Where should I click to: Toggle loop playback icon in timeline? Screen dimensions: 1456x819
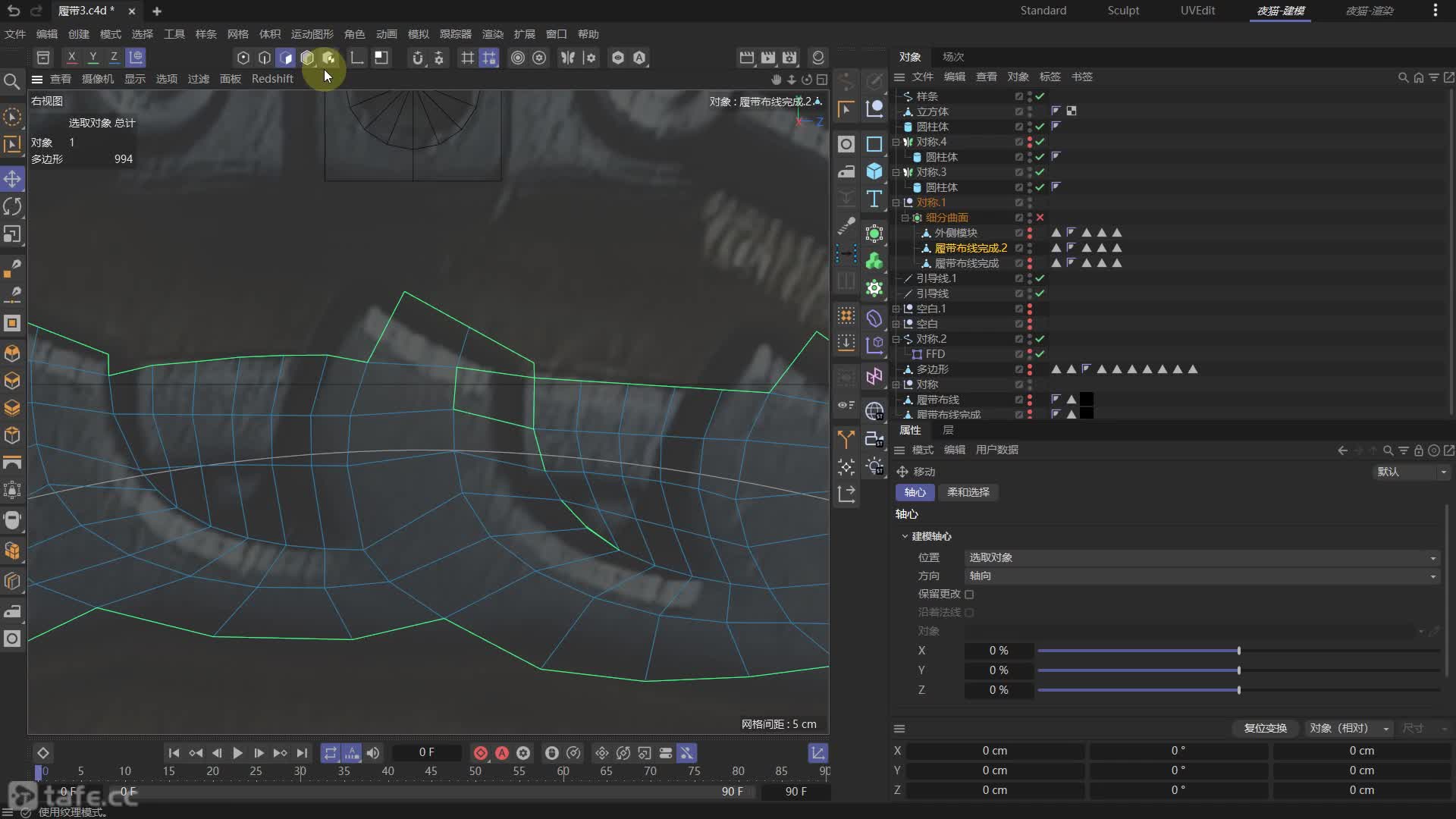coord(330,753)
